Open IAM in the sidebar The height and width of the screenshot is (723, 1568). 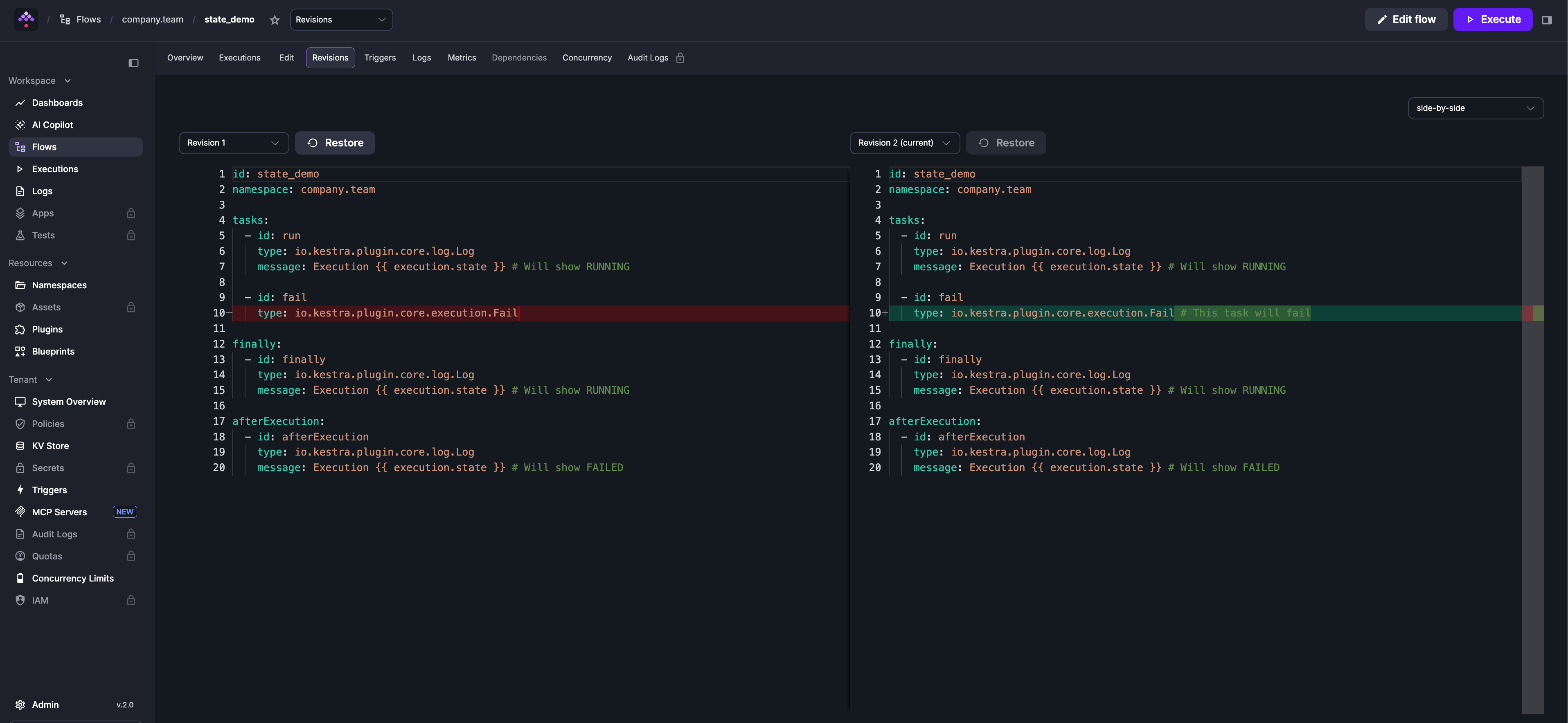pos(75,601)
